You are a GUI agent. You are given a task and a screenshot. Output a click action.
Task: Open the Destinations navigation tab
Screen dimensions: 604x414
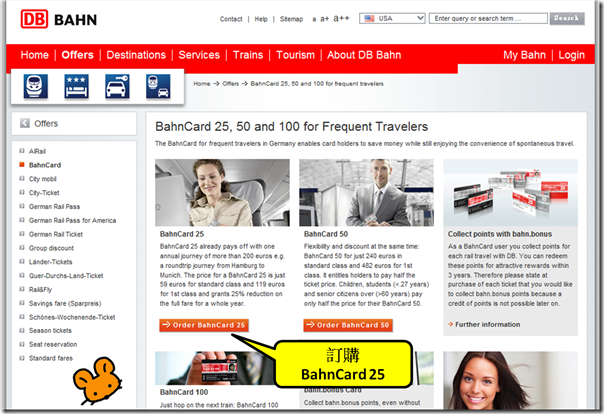coord(136,55)
